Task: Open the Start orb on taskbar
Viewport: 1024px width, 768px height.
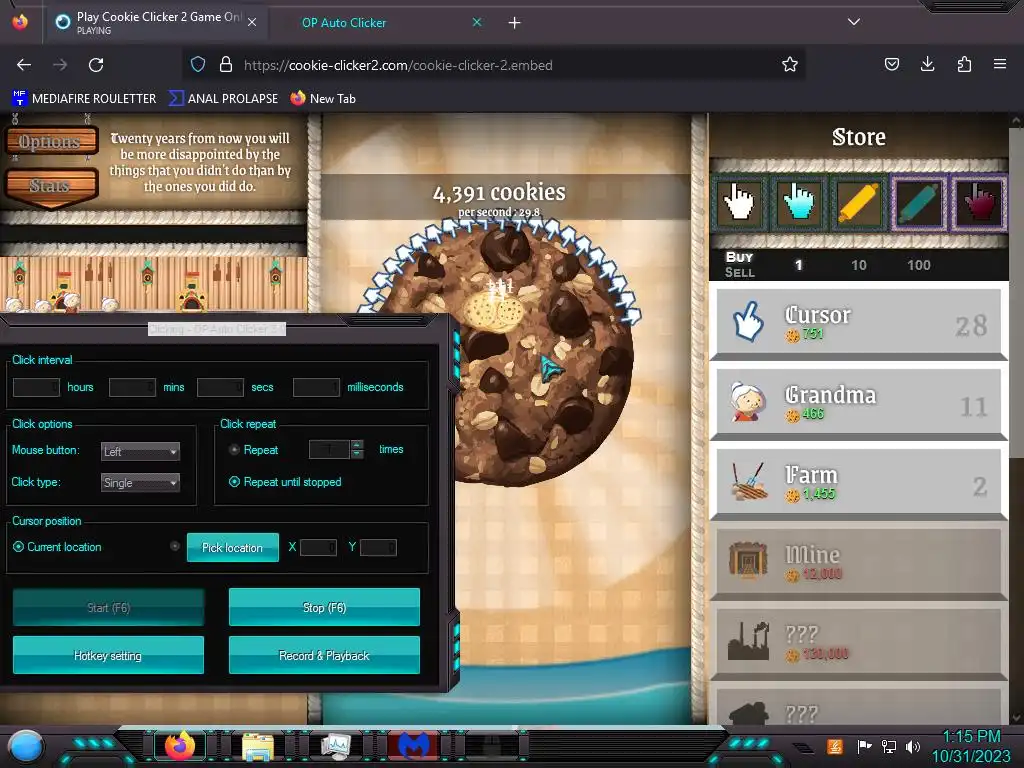Action: pos(26,746)
